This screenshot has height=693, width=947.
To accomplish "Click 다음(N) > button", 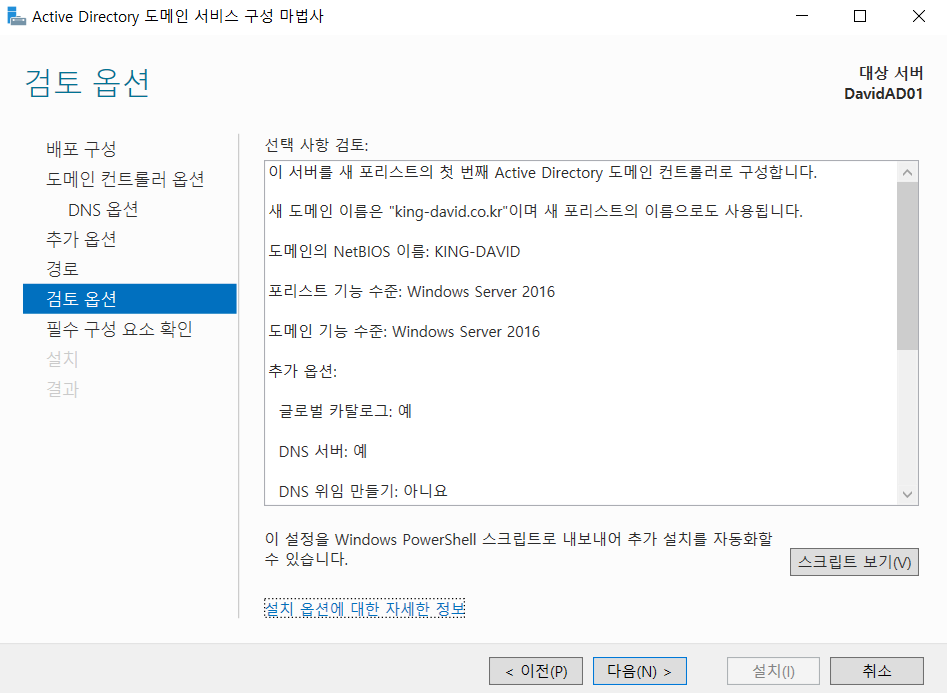I will coord(640,671).
